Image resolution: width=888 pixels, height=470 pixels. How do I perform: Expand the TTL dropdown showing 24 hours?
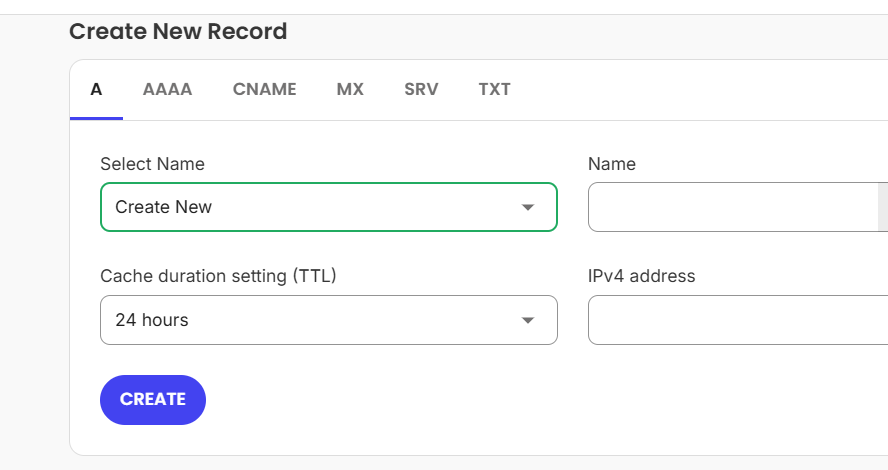[x=329, y=320]
